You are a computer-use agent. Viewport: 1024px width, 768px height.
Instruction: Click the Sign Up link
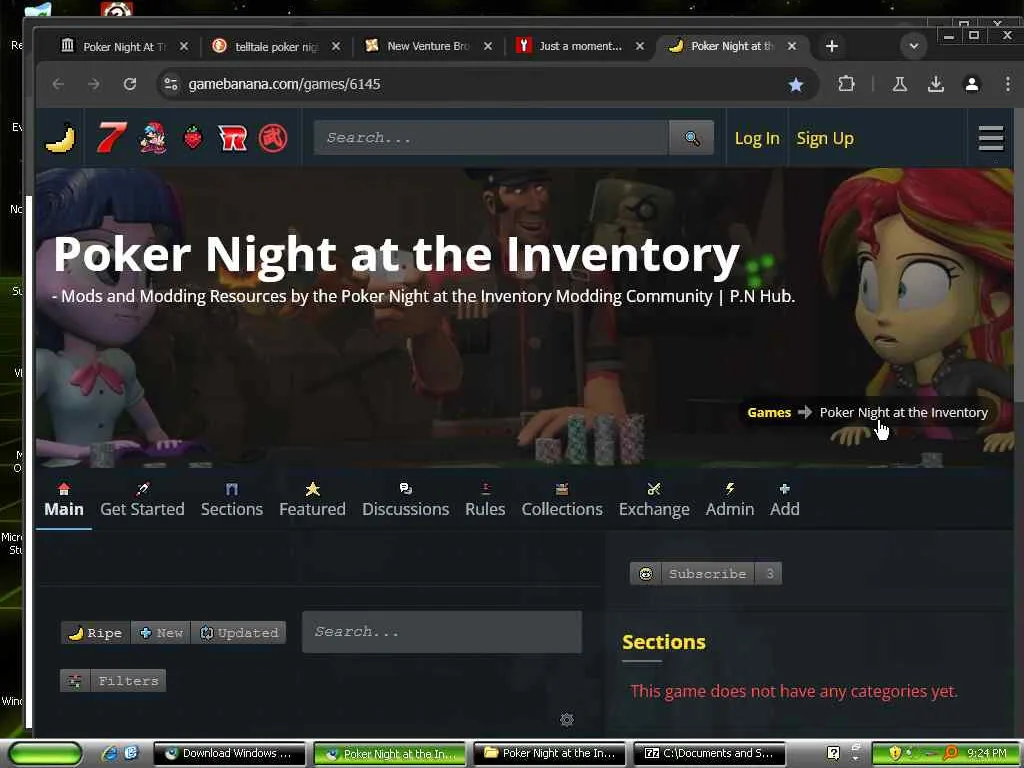825,138
